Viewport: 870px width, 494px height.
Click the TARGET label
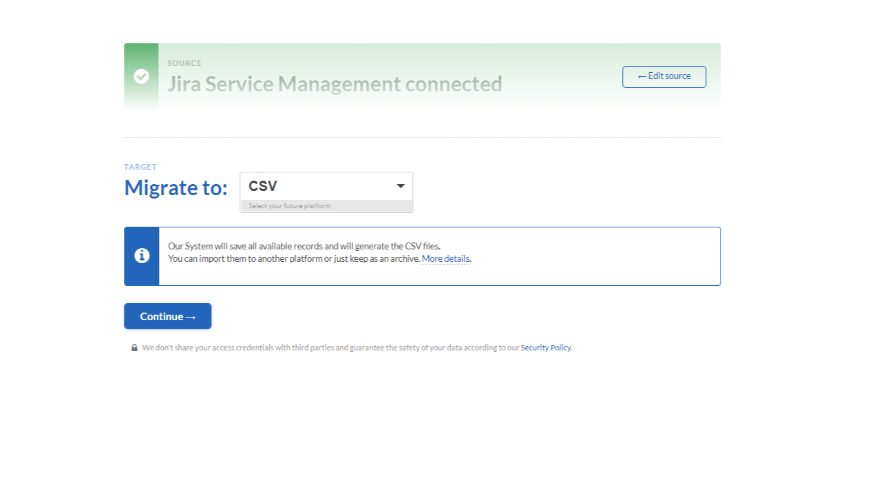[x=140, y=167]
